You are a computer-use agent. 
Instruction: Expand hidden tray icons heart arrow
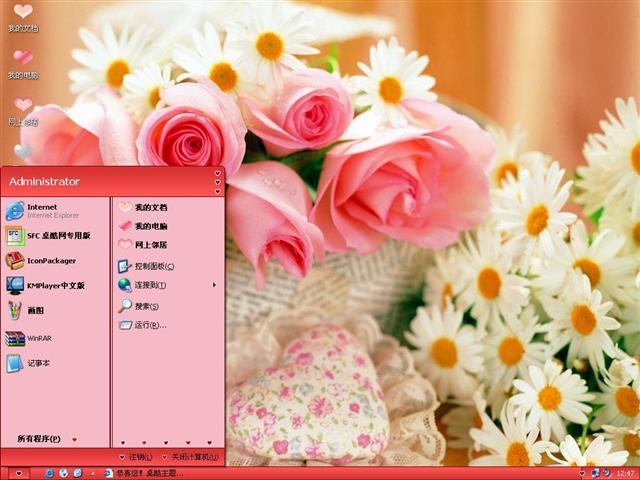coord(582,473)
